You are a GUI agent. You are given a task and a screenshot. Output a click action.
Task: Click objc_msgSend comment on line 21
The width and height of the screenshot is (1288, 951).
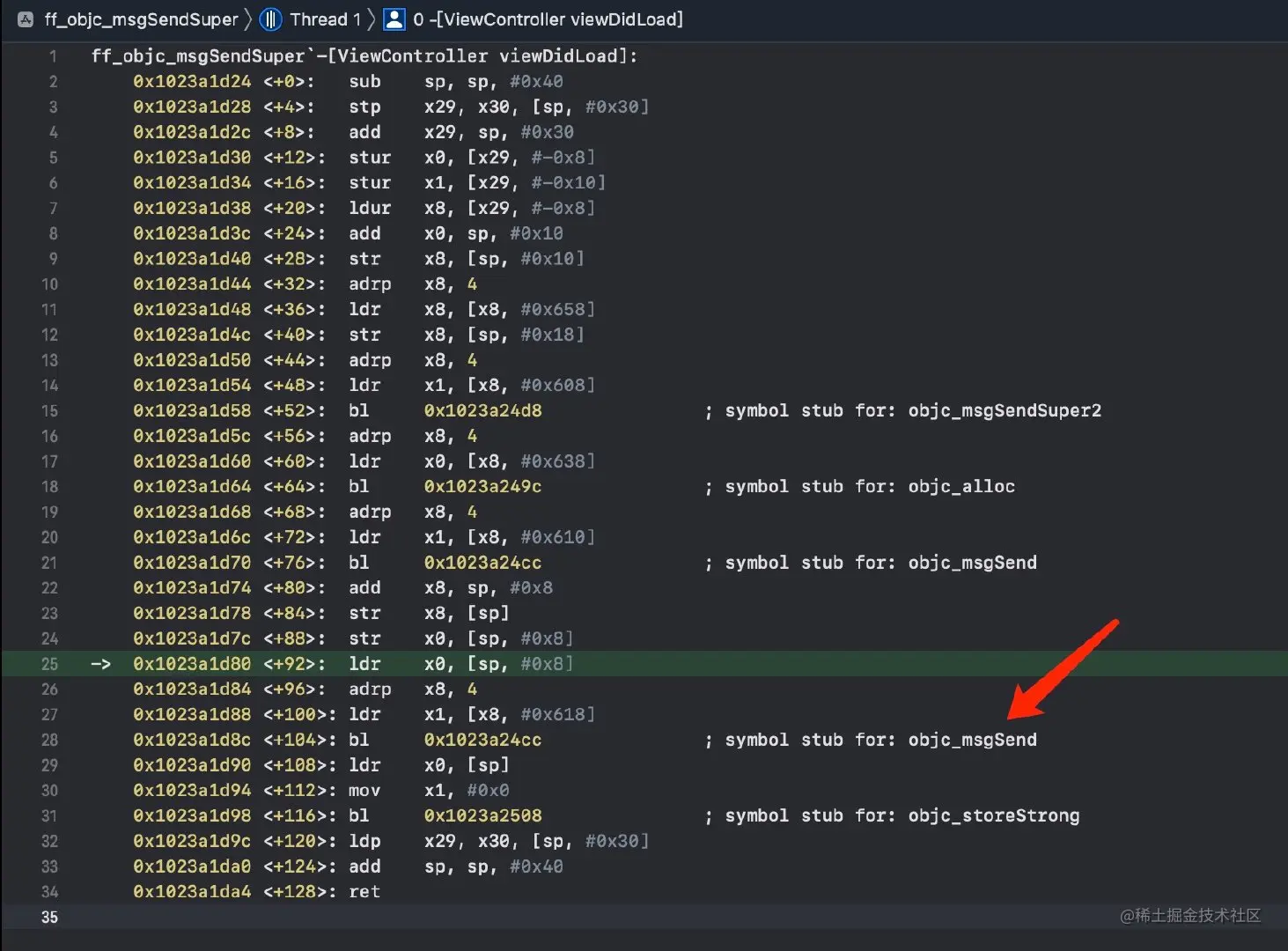coord(973,563)
